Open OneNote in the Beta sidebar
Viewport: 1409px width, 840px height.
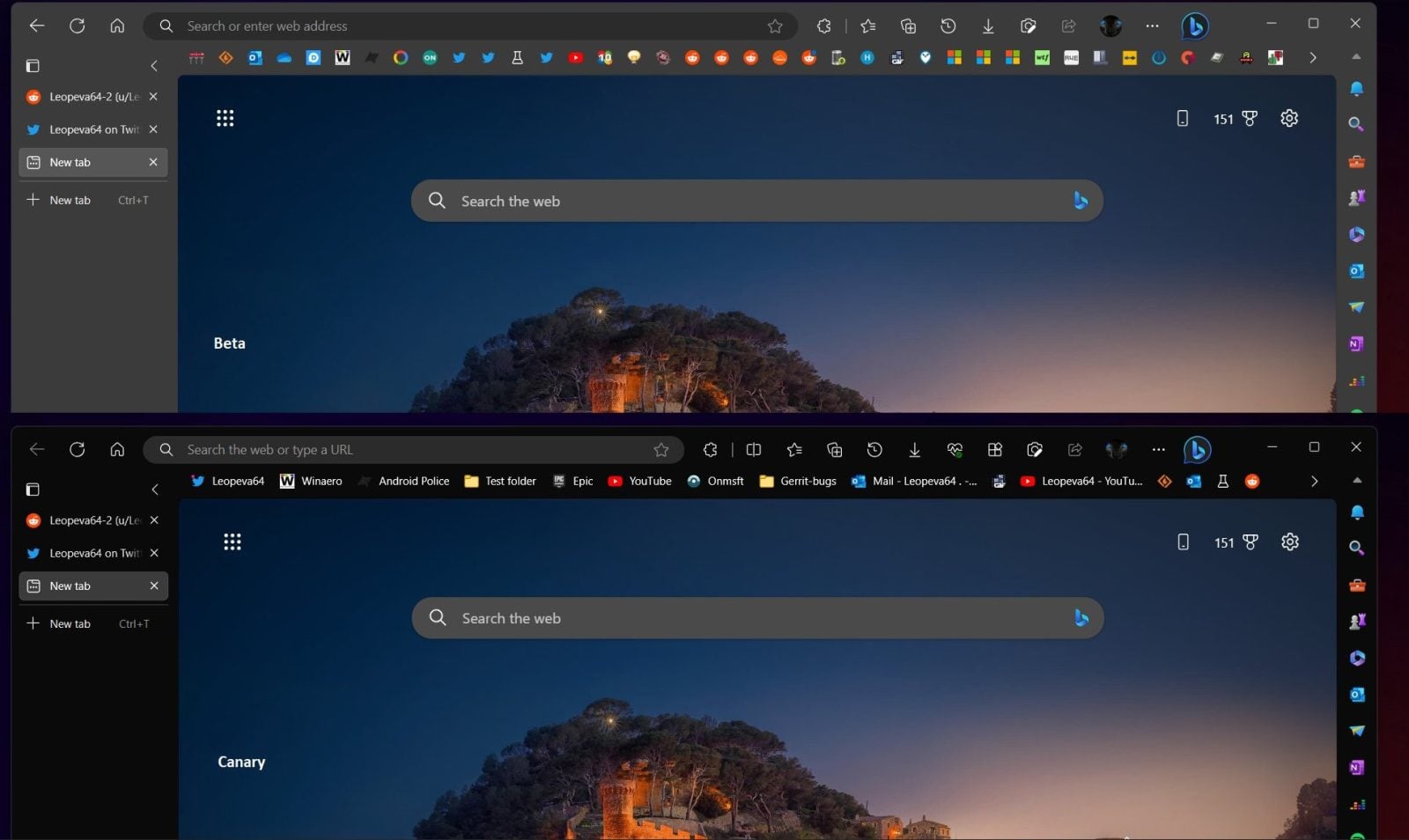1356,343
